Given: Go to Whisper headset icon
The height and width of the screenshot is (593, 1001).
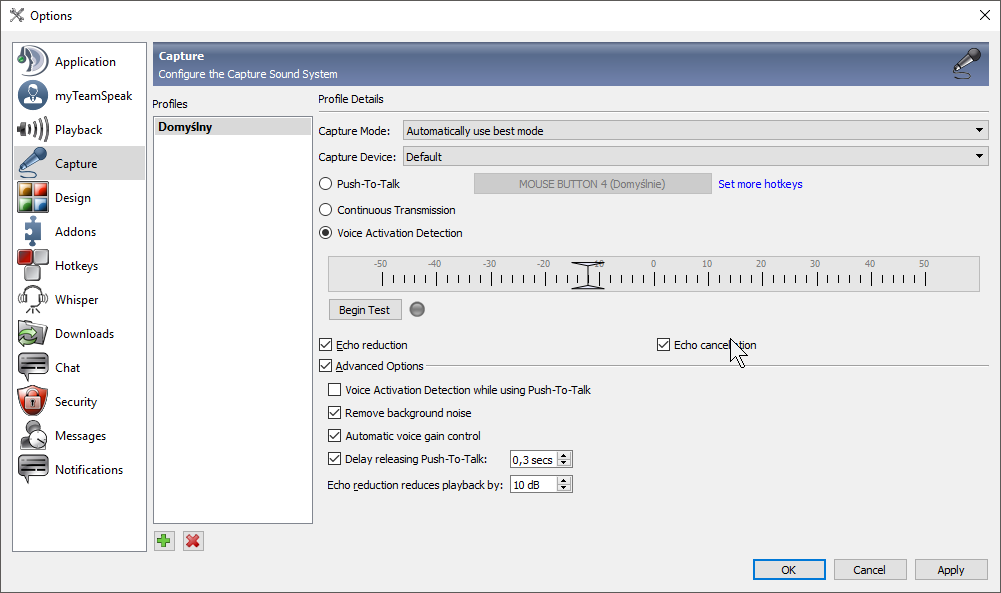Looking at the screenshot, I should pos(32,300).
